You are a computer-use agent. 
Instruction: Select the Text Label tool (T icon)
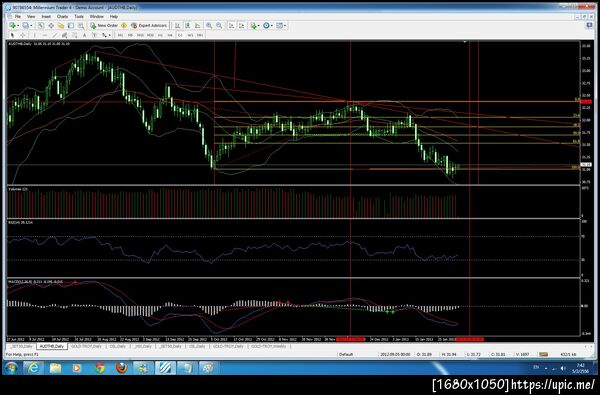tap(94, 35)
